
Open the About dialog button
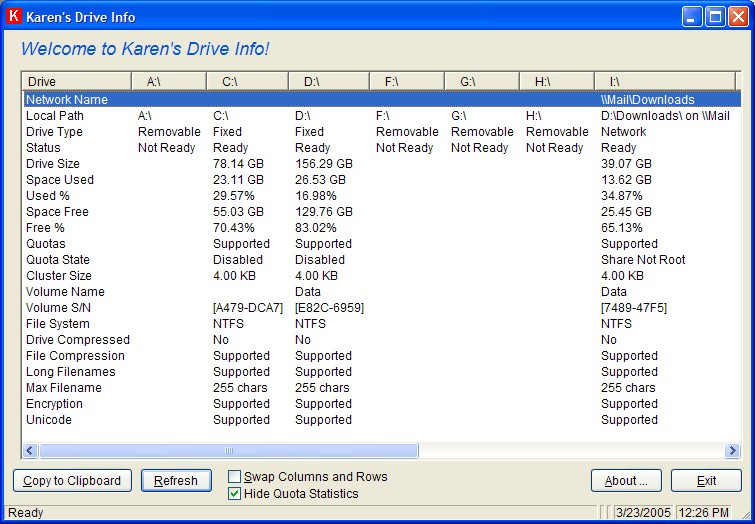pyautogui.click(x=626, y=481)
